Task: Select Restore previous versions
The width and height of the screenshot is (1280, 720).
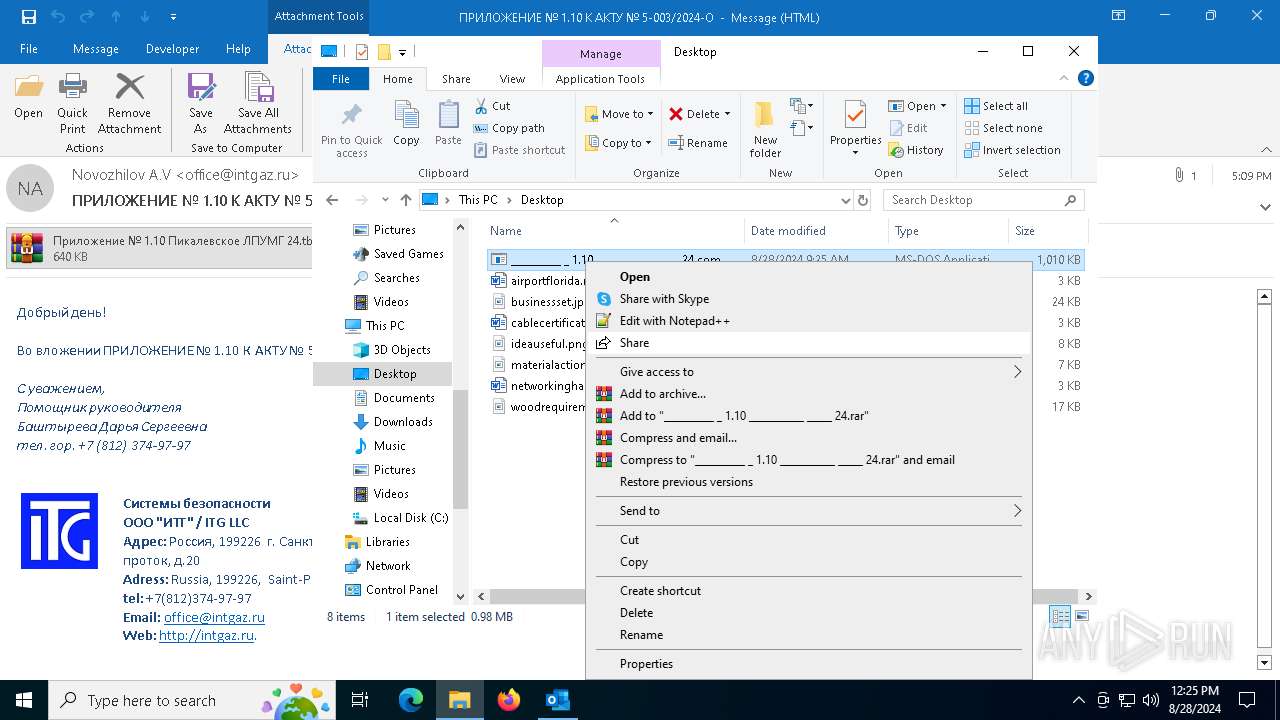Action: point(809,482)
